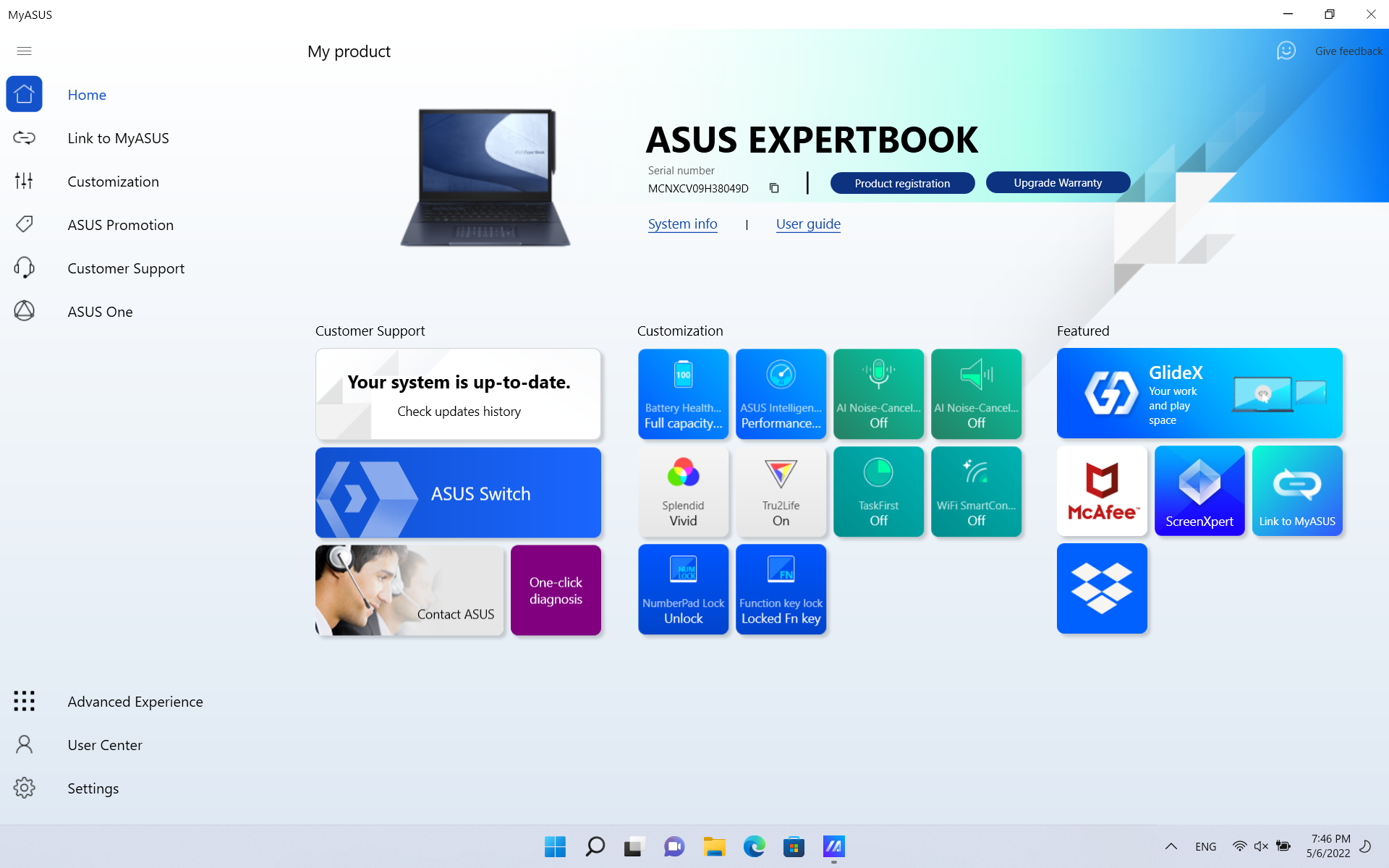Click the Settings gear icon

[x=24, y=788]
